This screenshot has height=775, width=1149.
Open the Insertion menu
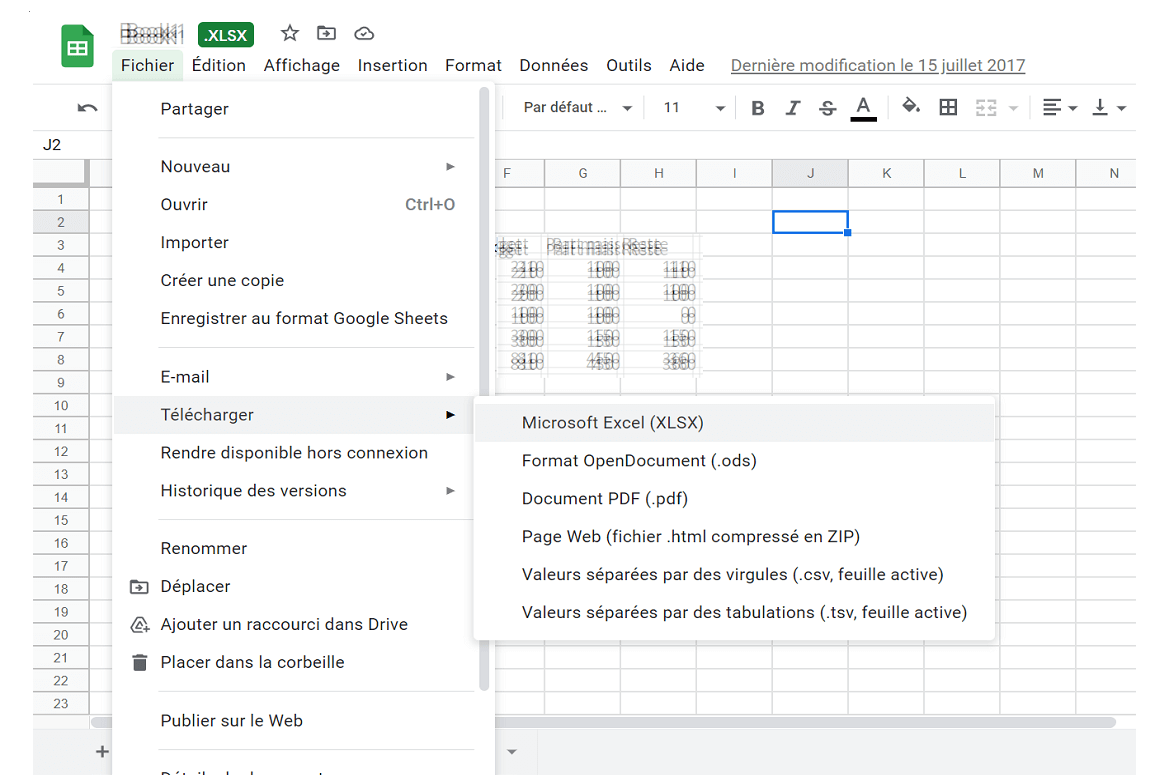pos(392,65)
